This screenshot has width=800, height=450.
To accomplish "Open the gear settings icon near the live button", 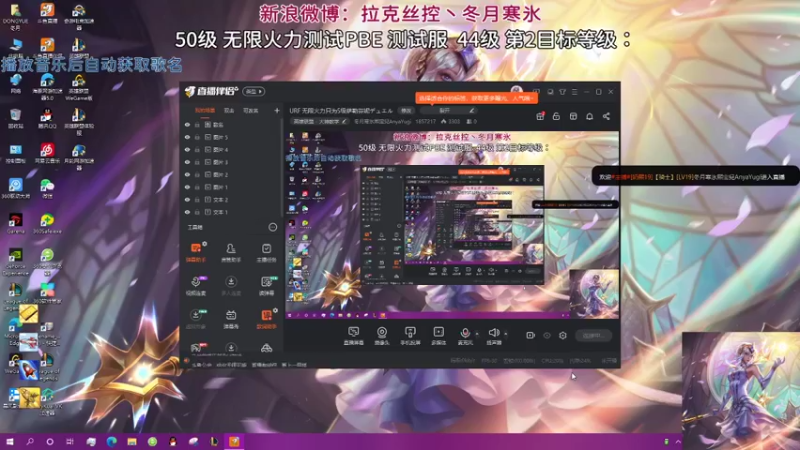I will pos(563,335).
